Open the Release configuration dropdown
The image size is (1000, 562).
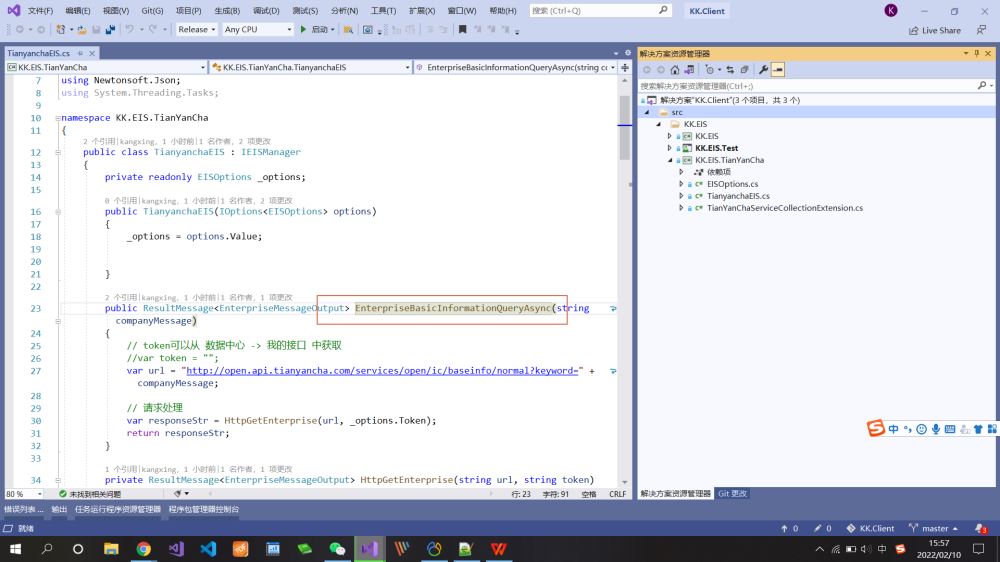(196, 29)
